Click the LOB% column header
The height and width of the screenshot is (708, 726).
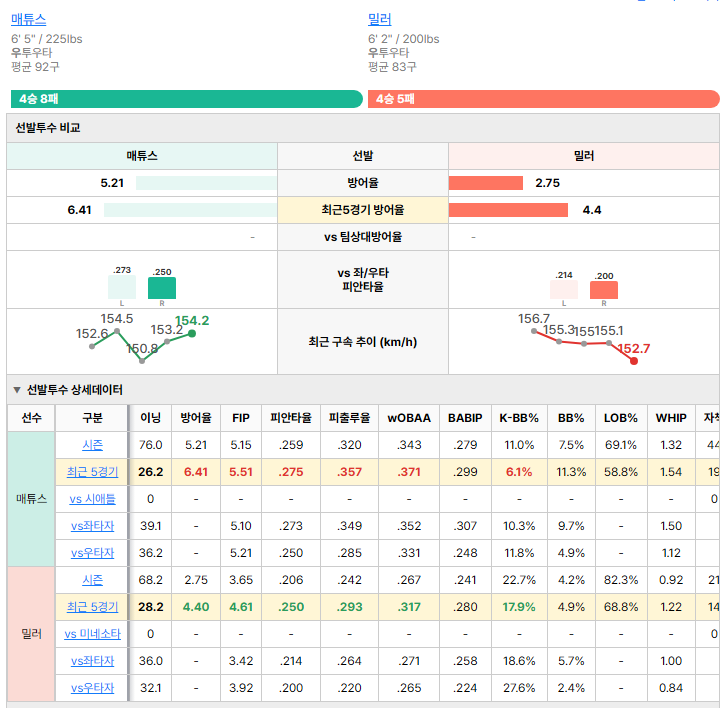[621, 418]
